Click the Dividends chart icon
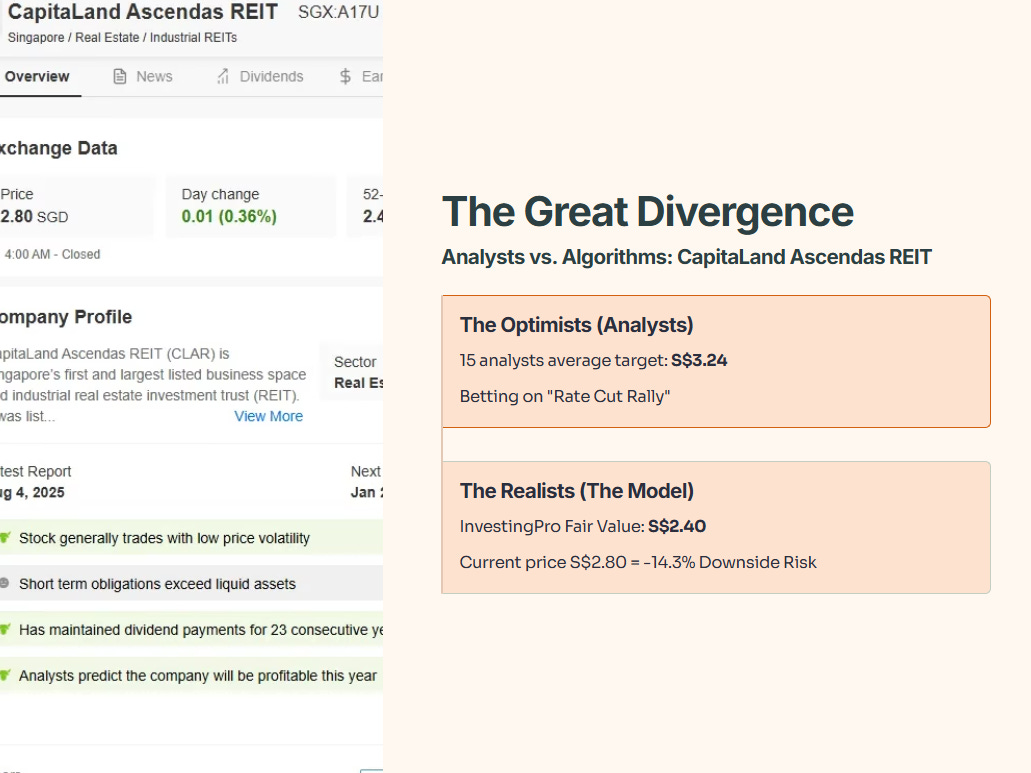The height and width of the screenshot is (773, 1031). coord(224,77)
